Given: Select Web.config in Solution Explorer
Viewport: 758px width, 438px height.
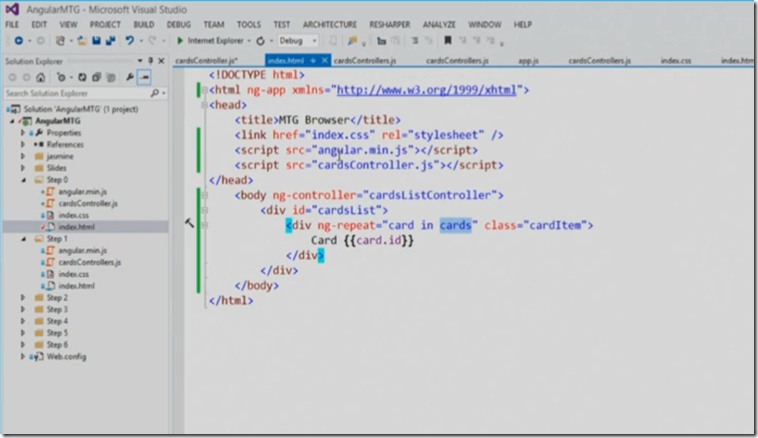Looking at the screenshot, I should (x=66, y=357).
